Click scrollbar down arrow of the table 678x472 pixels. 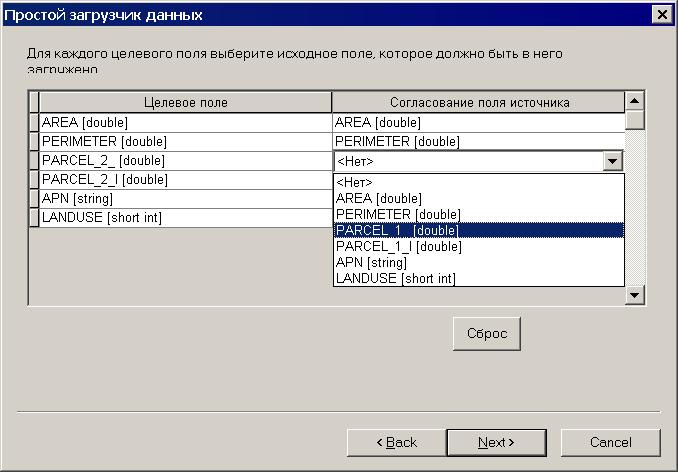point(635,295)
